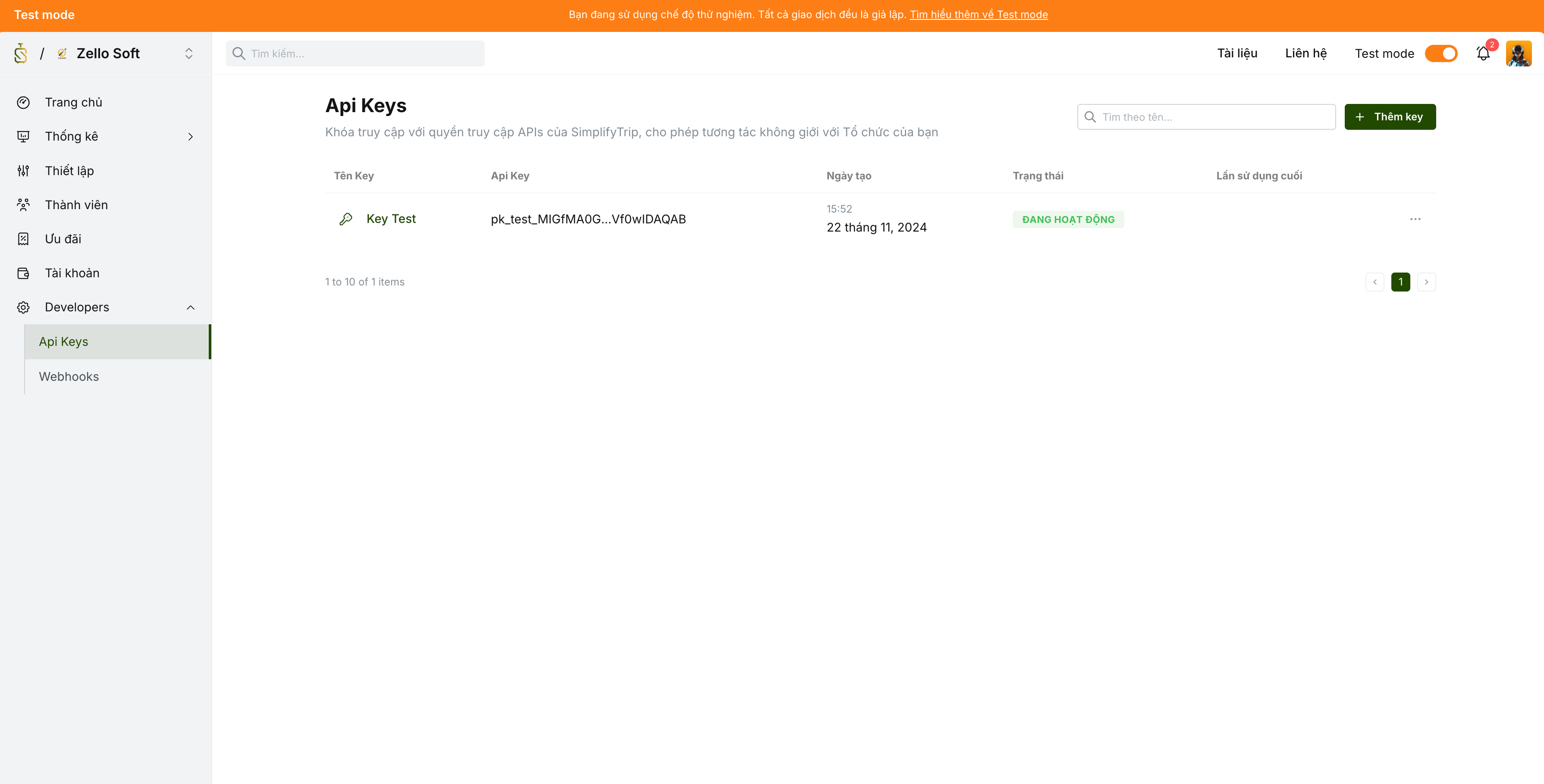Open the user avatar profile menu
Image resolution: width=1544 pixels, height=784 pixels.
pos(1518,53)
